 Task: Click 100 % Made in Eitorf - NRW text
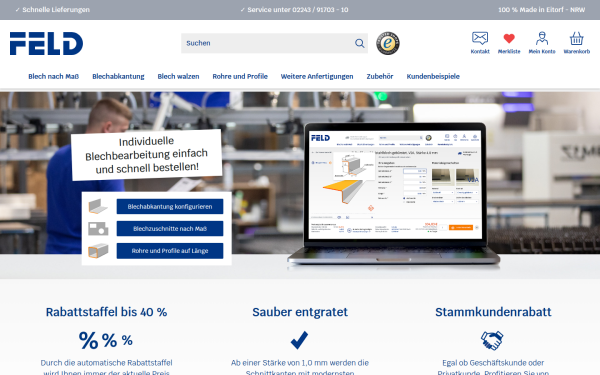tap(541, 10)
